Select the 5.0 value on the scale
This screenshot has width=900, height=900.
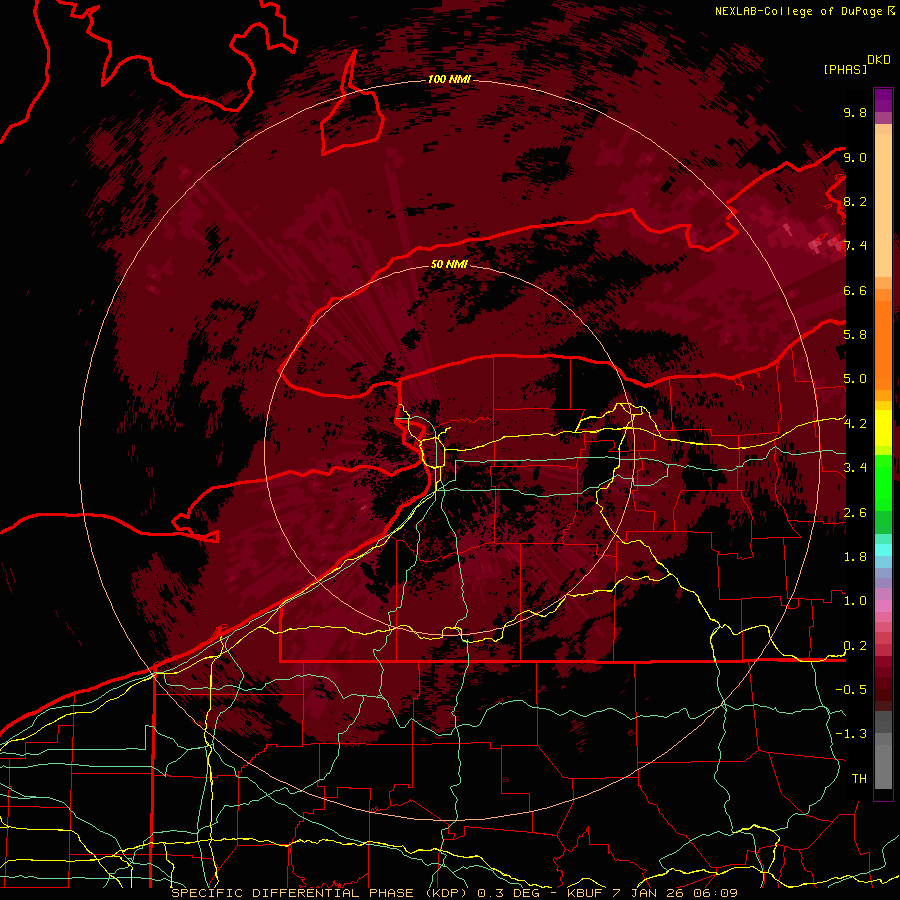(x=855, y=379)
